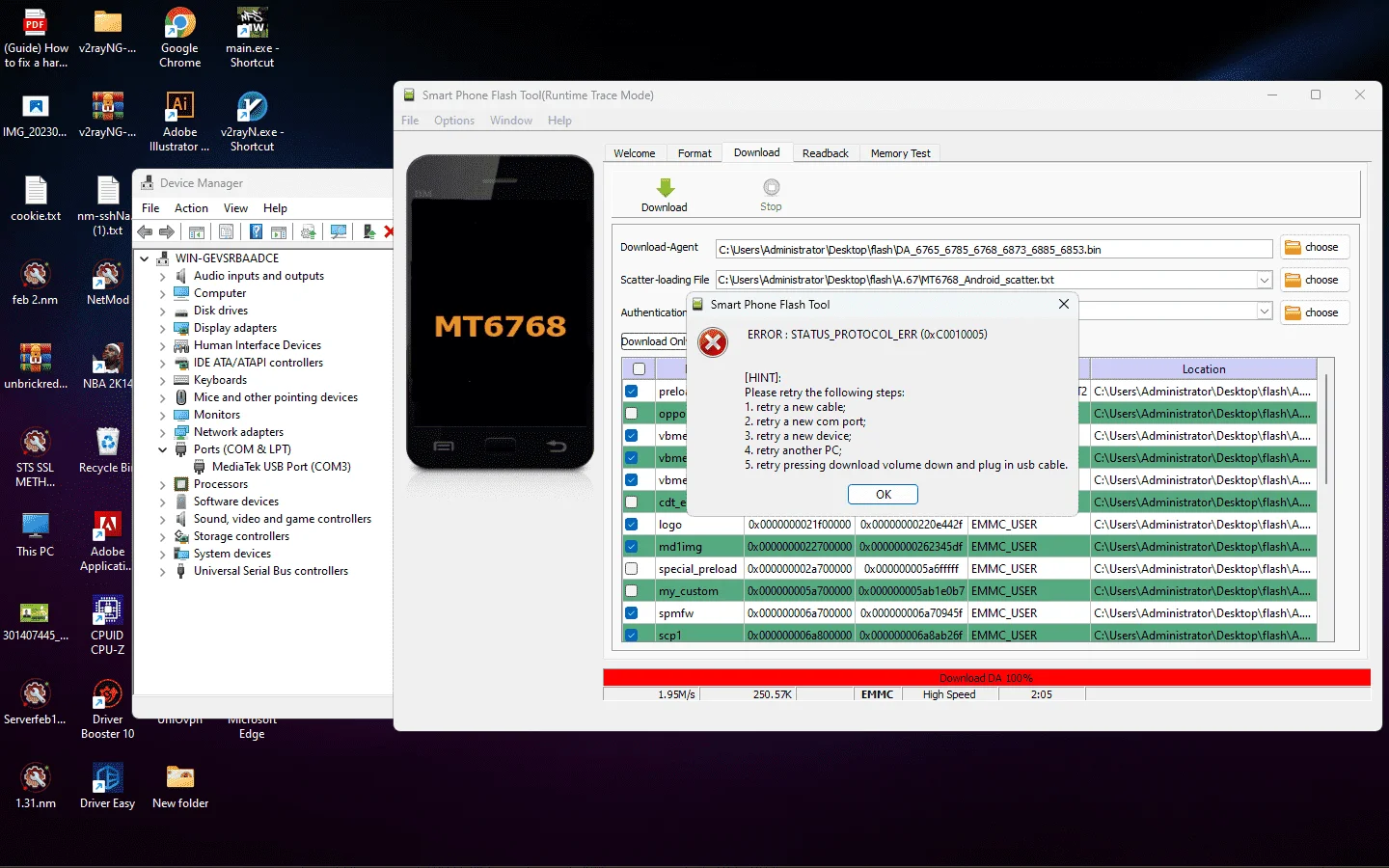This screenshot has height=868, width=1389.
Task: Open the Scatter-loading File dropdown arrow
Action: click(1265, 280)
